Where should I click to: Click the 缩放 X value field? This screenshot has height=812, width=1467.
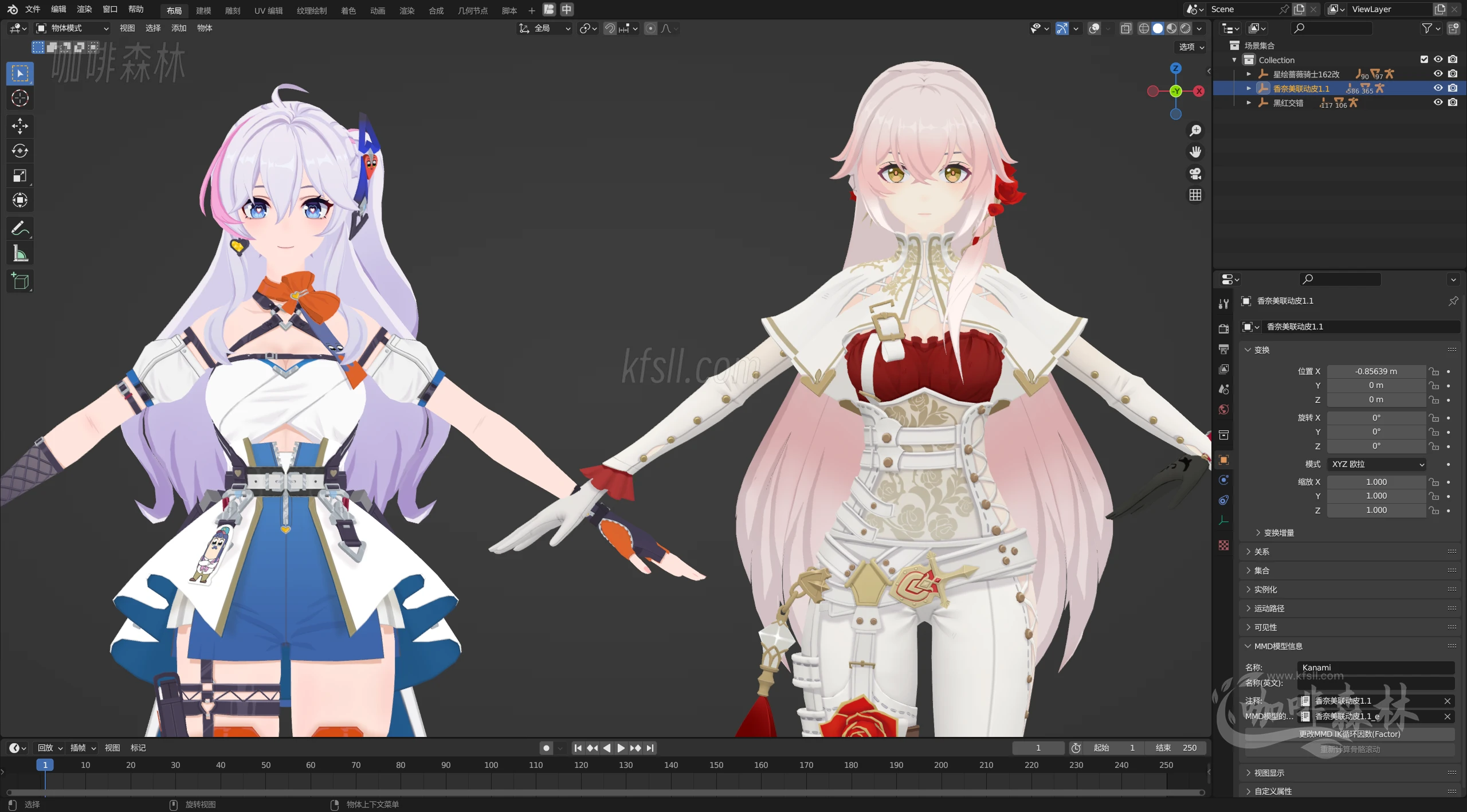(x=1376, y=482)
